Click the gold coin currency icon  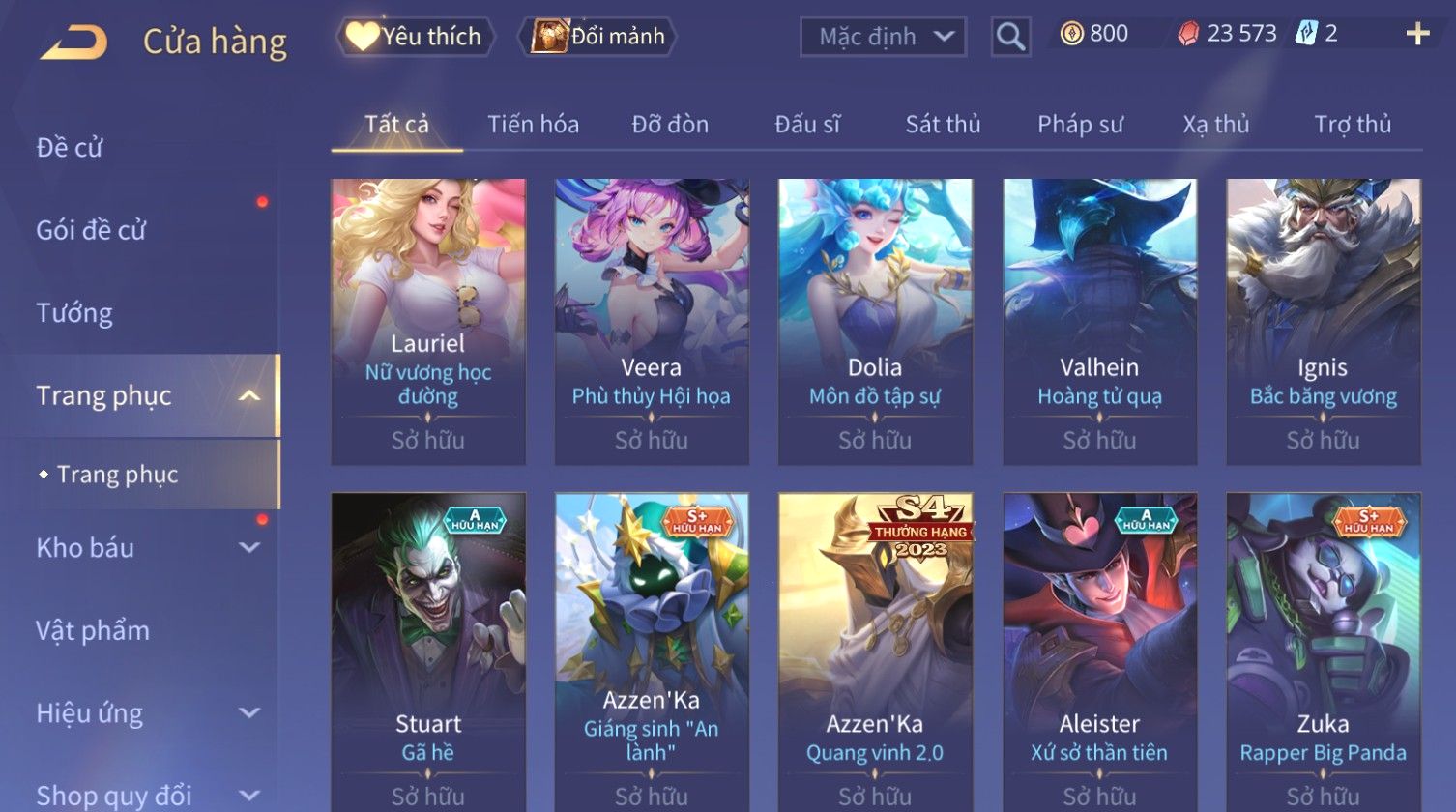click(x=1071, y=34)
